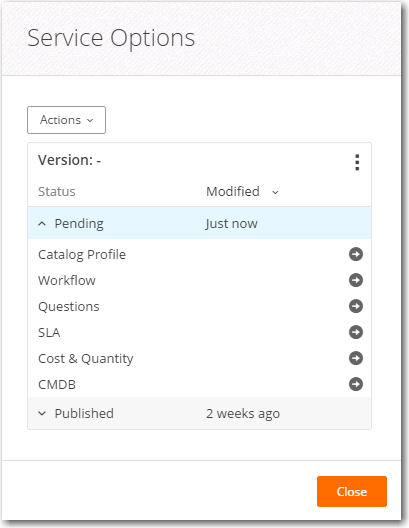Click the SLA arrow icon
The height and width of the screenshot is (528, 409).
(x=355, y=332)
